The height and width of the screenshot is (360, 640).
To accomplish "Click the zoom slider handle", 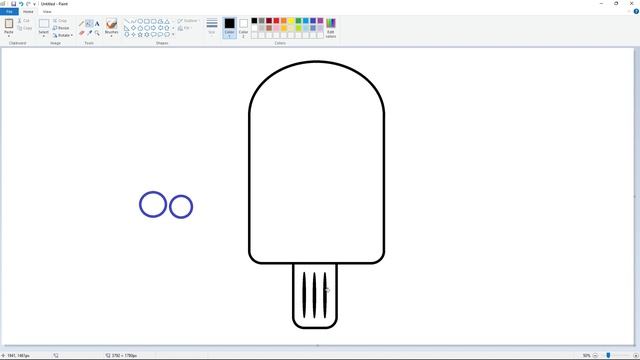I will 608,356.
